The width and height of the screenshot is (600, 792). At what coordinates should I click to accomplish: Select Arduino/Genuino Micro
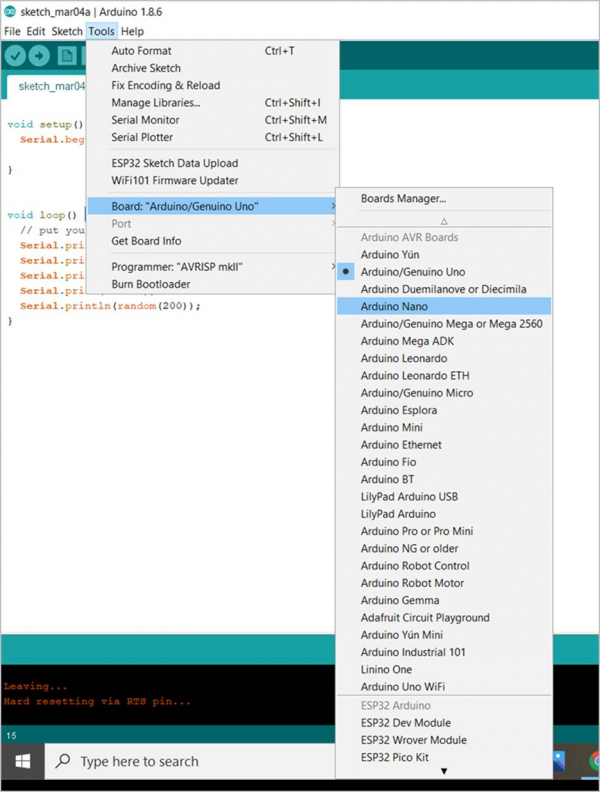coord(444,392)
